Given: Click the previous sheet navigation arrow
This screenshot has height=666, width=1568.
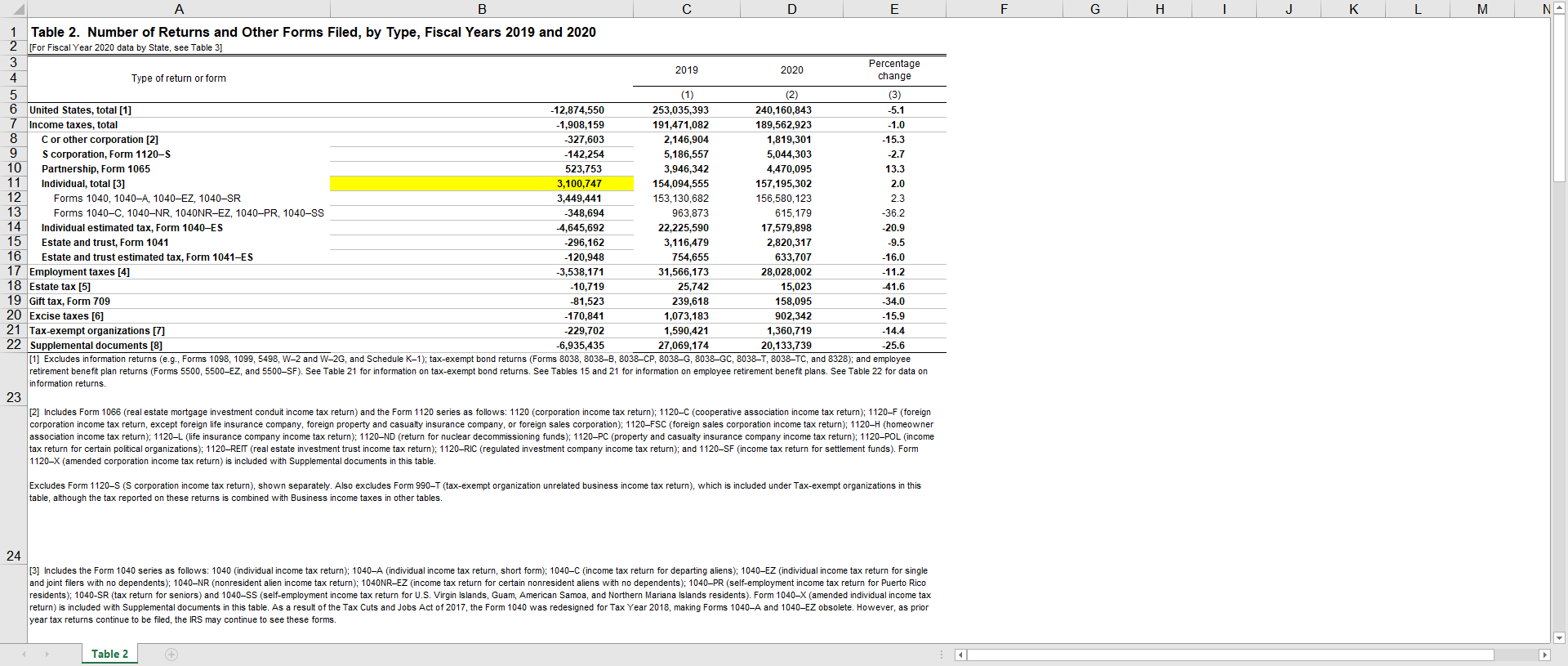Looking at the screenshot, I should tap(24, 655).
